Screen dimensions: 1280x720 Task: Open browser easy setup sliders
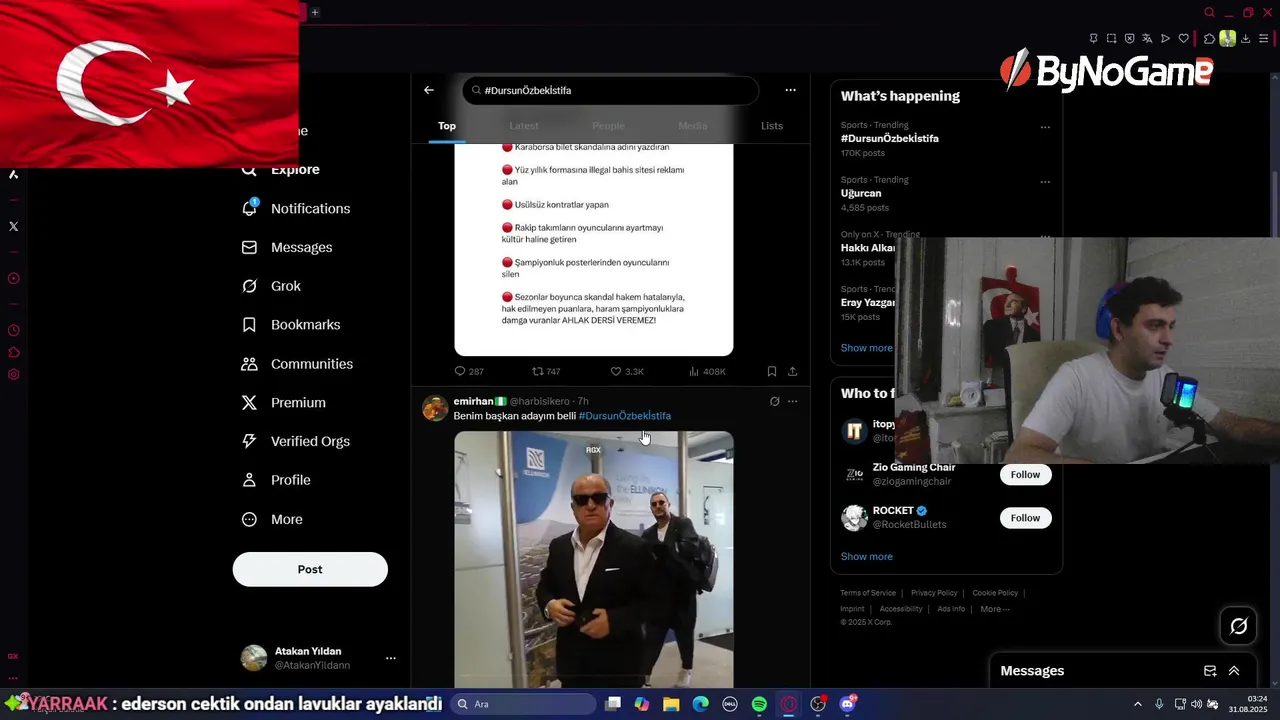[x=1264, y=39]
